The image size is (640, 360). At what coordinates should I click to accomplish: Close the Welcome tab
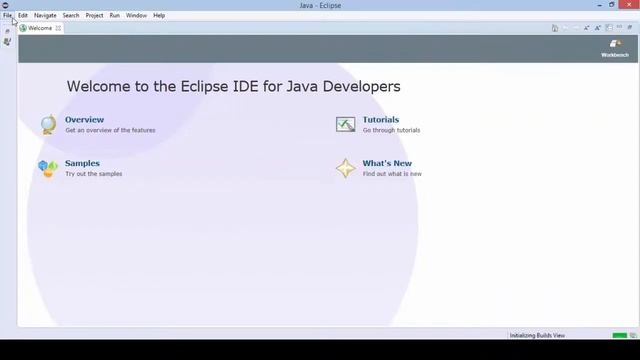point(58,28)
